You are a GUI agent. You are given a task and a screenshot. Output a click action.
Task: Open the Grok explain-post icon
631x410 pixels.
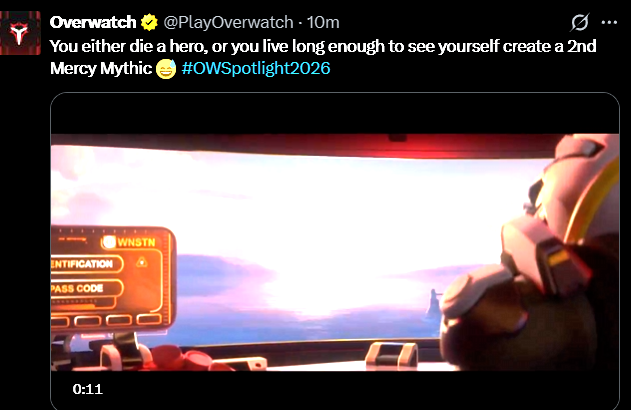click(x=580, y=22)
